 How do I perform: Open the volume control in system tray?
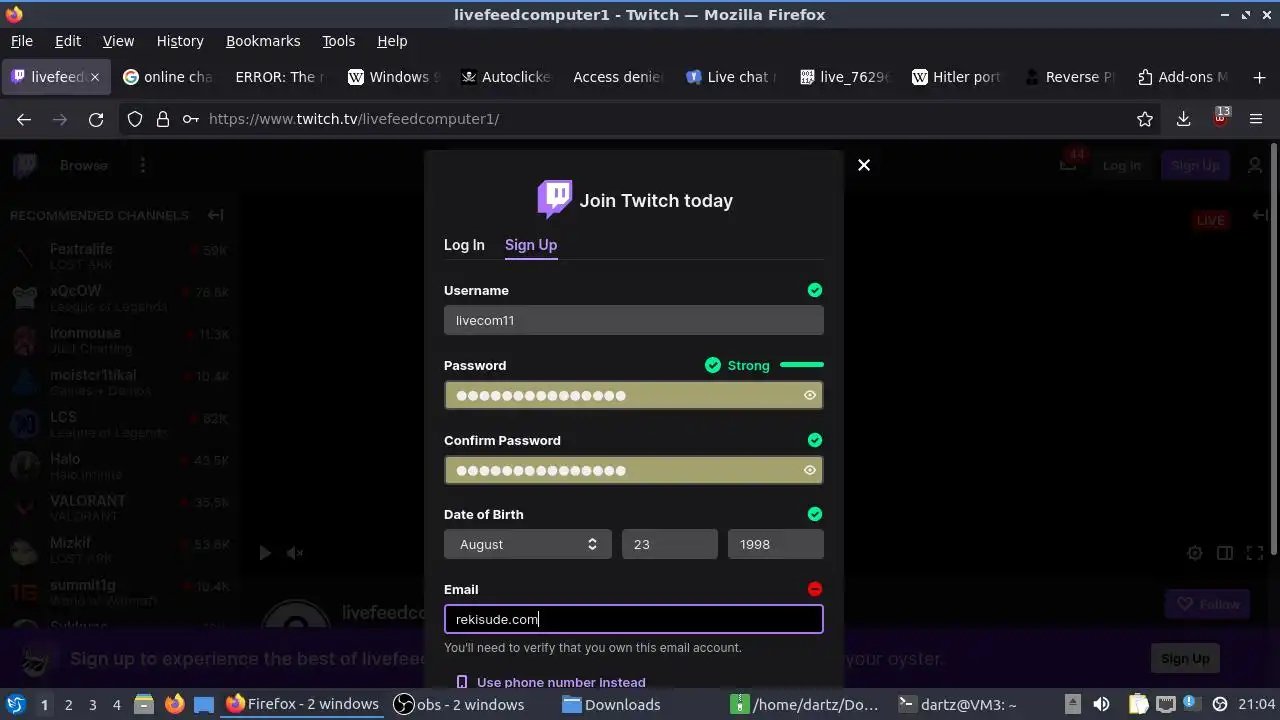click(x=1101, y=704)
